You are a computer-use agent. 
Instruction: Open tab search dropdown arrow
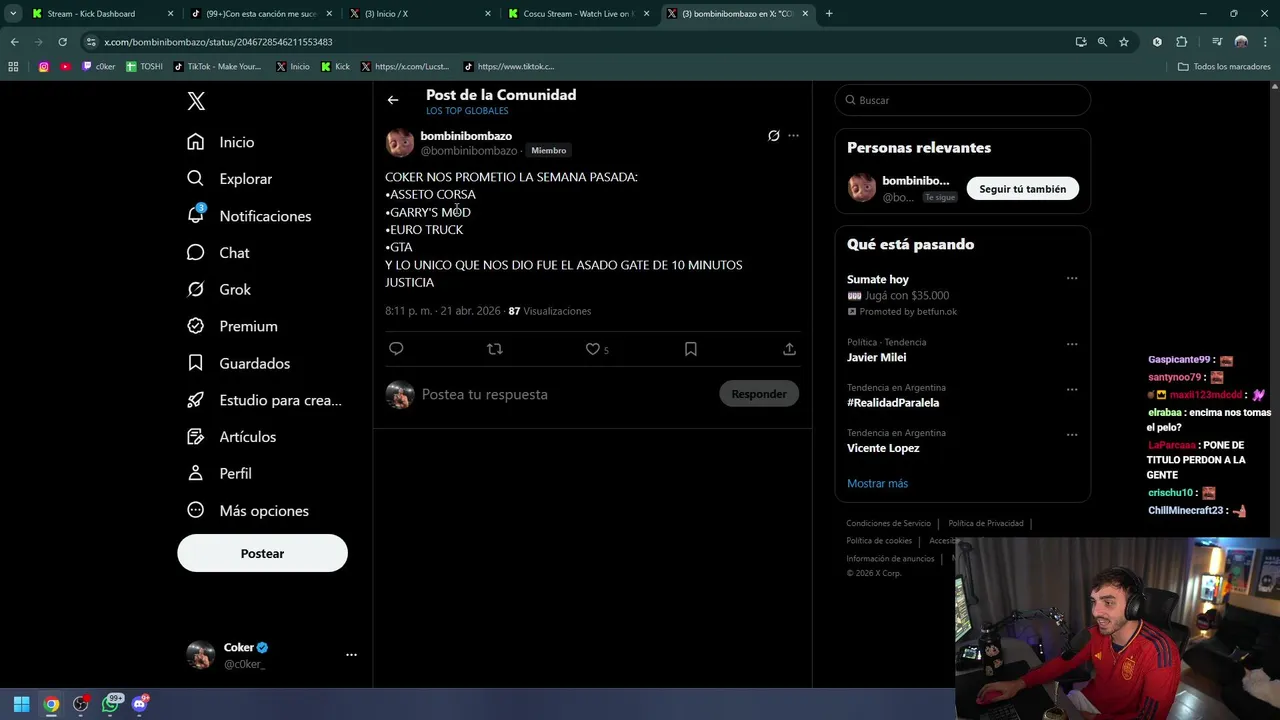[13, 14]
